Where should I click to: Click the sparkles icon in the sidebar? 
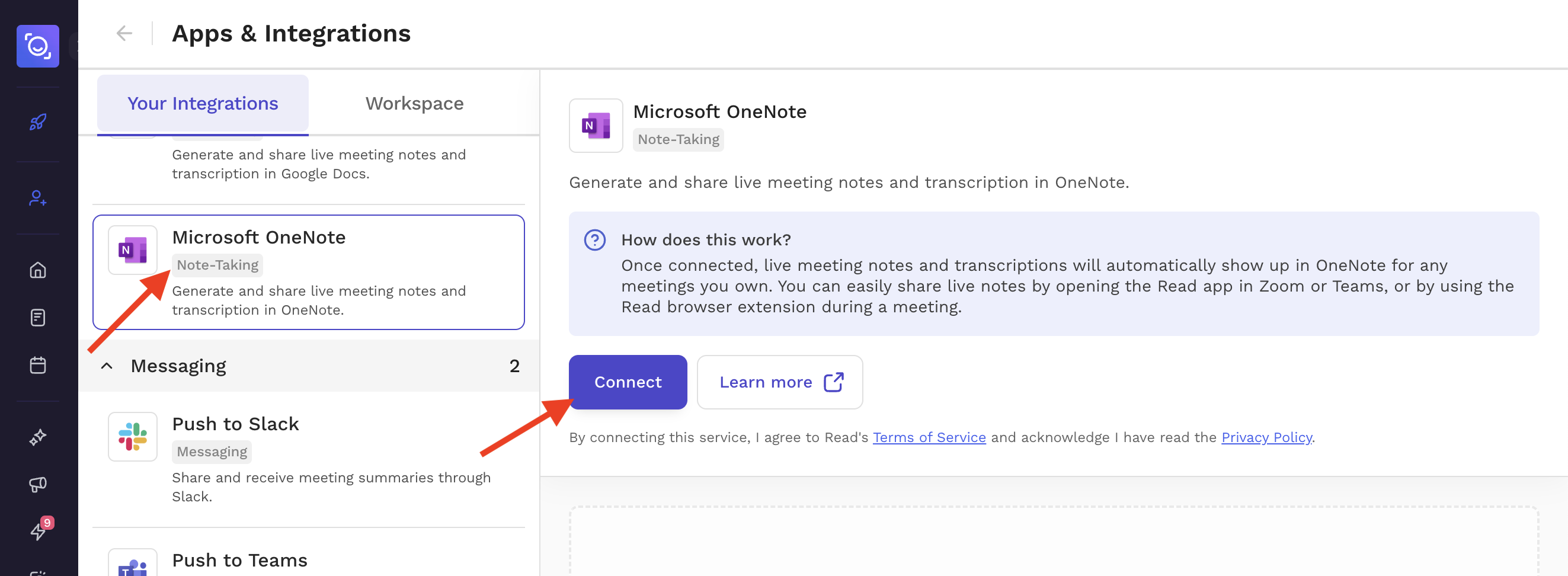point(38,437)
